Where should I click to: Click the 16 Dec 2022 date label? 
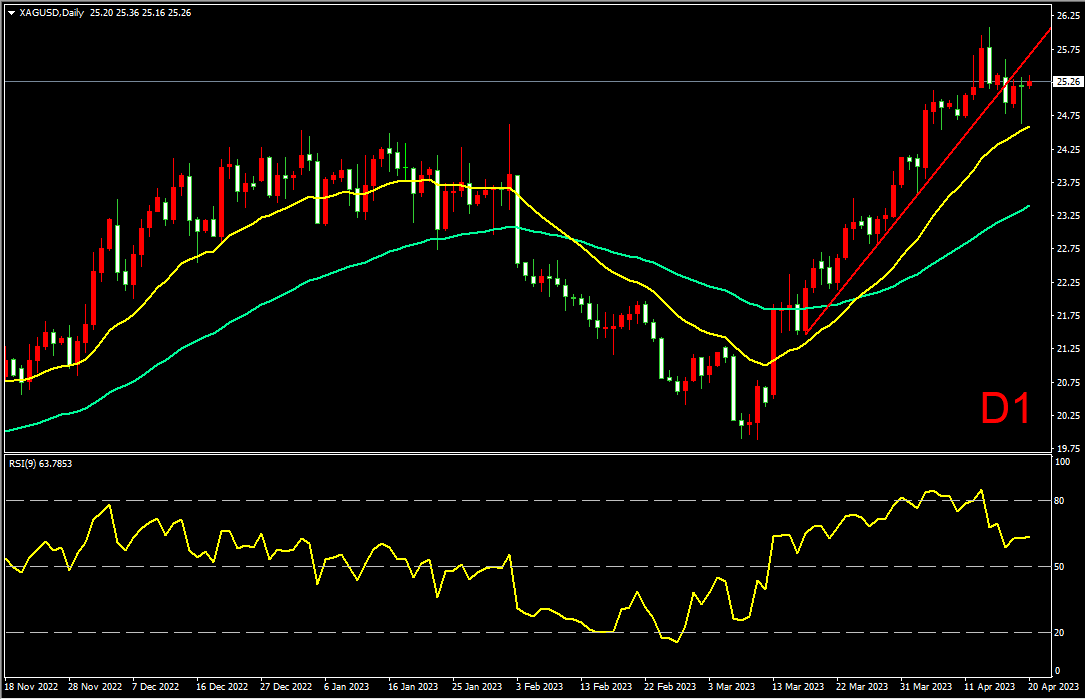click(x=222, y=687)
